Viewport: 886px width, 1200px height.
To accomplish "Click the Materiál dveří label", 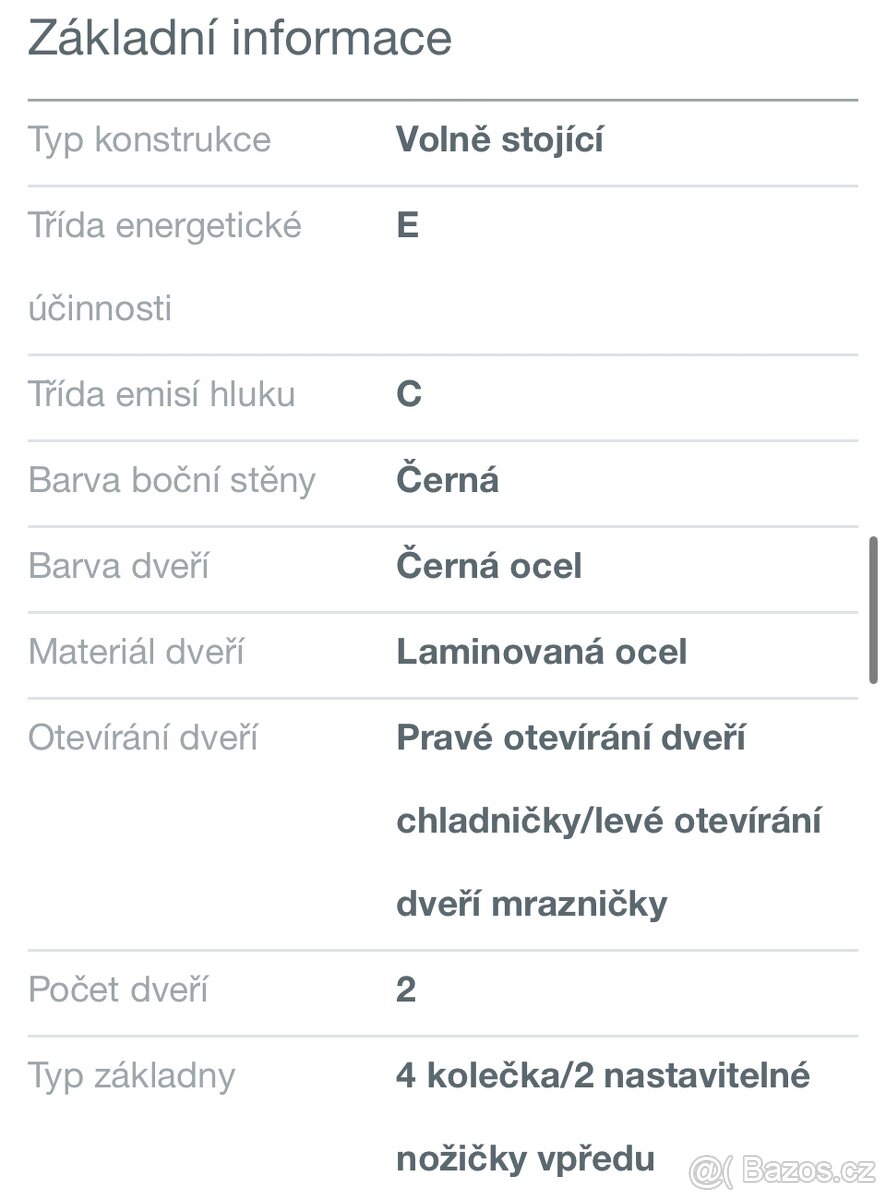I will coord(136,652).
